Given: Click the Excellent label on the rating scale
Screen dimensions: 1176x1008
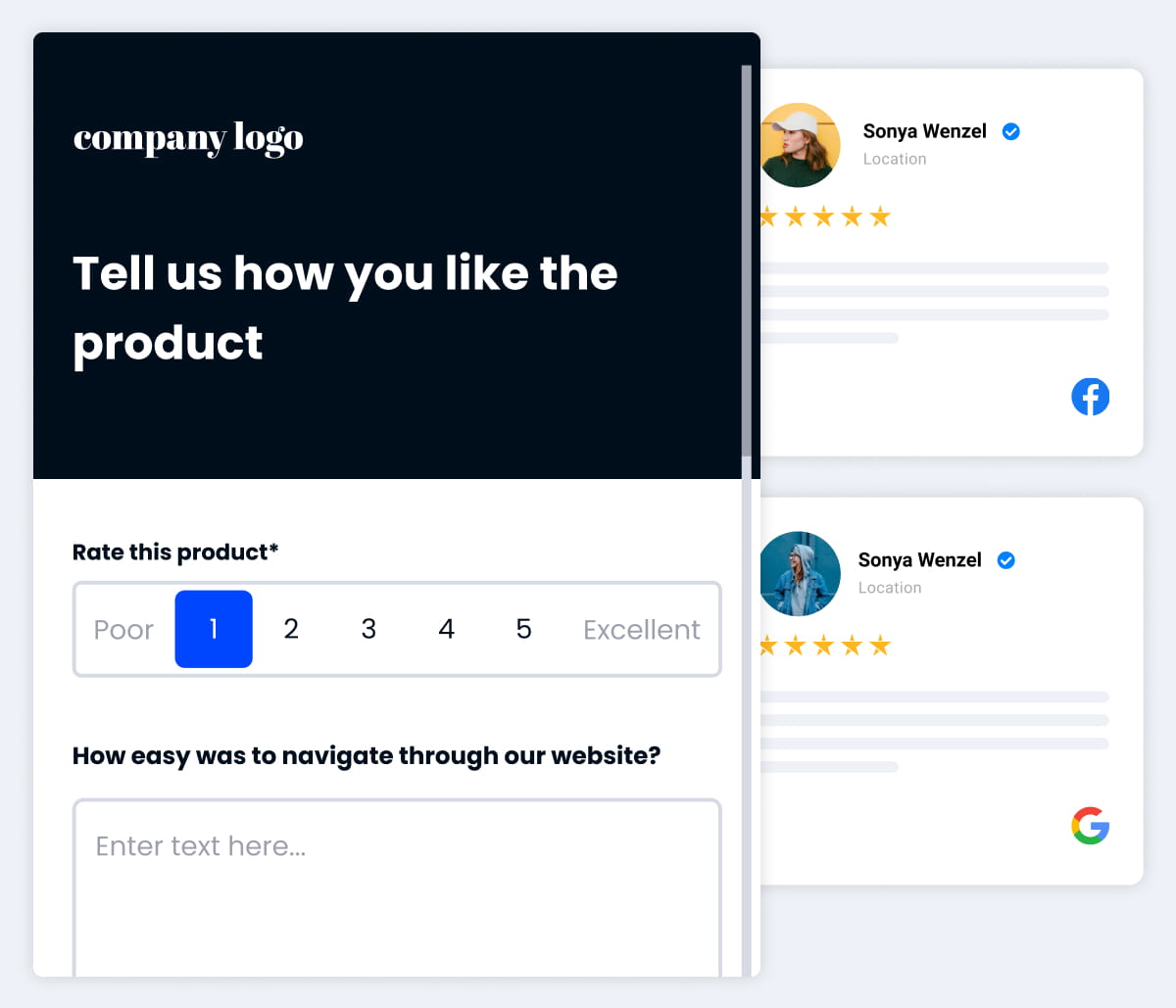Looking at the screenshot, I should (642, 630).
